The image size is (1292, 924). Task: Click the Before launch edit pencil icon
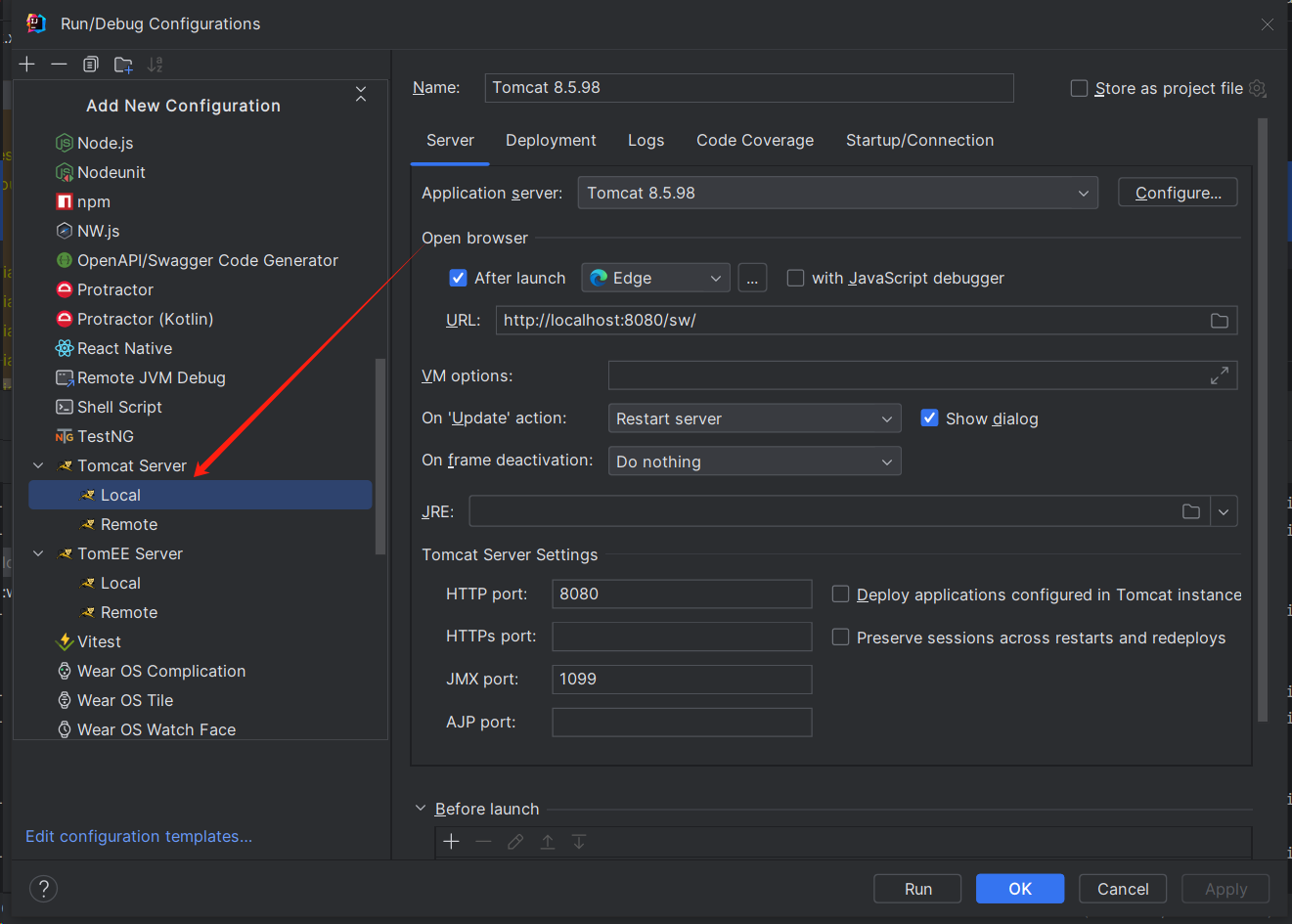click(515, 842)
